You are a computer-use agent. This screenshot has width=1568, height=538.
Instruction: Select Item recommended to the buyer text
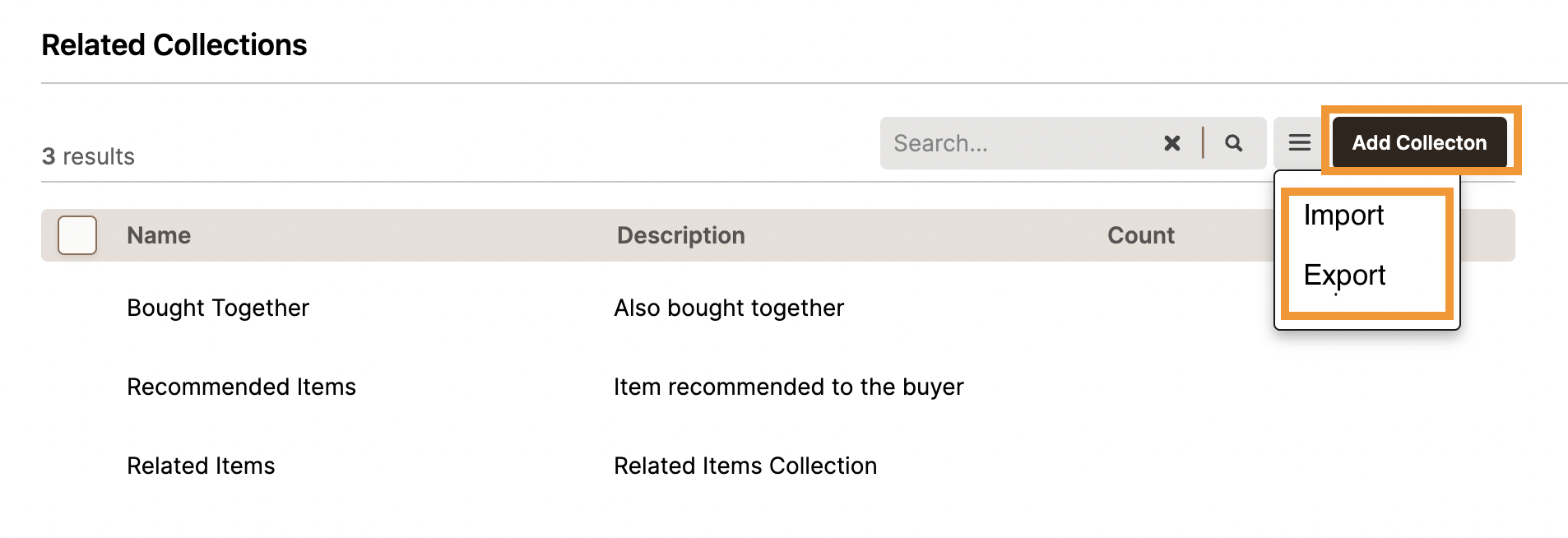point(788,387)
